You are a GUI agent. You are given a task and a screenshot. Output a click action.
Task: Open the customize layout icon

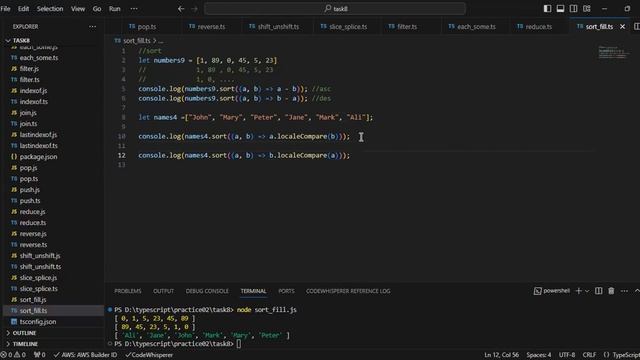click(x=587, y=9)
